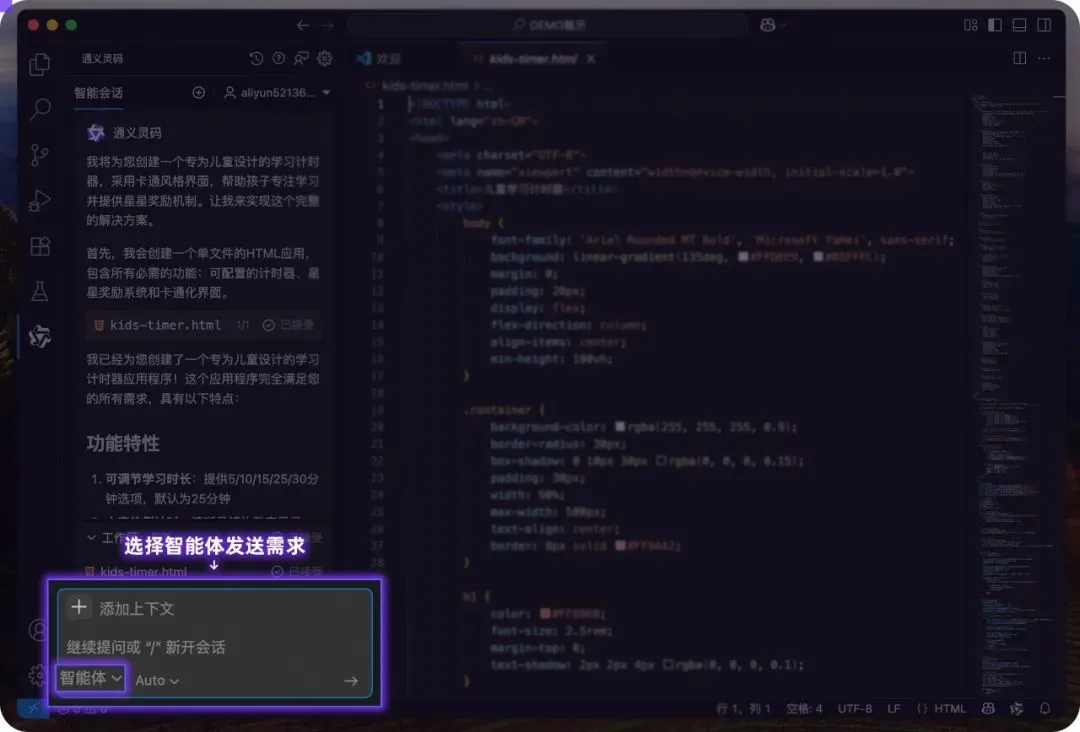Click the rgba(255, 255, 255, 0.9) swatch
1080x732 pixels.
tap(620, 427)
